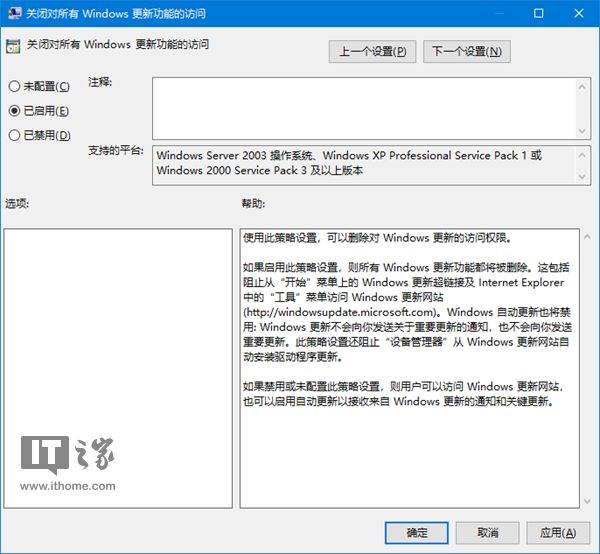This screenshot has width=600, height=554.
Task: Click the 支持的平台 box scroll up arrow
Action: 582,155
